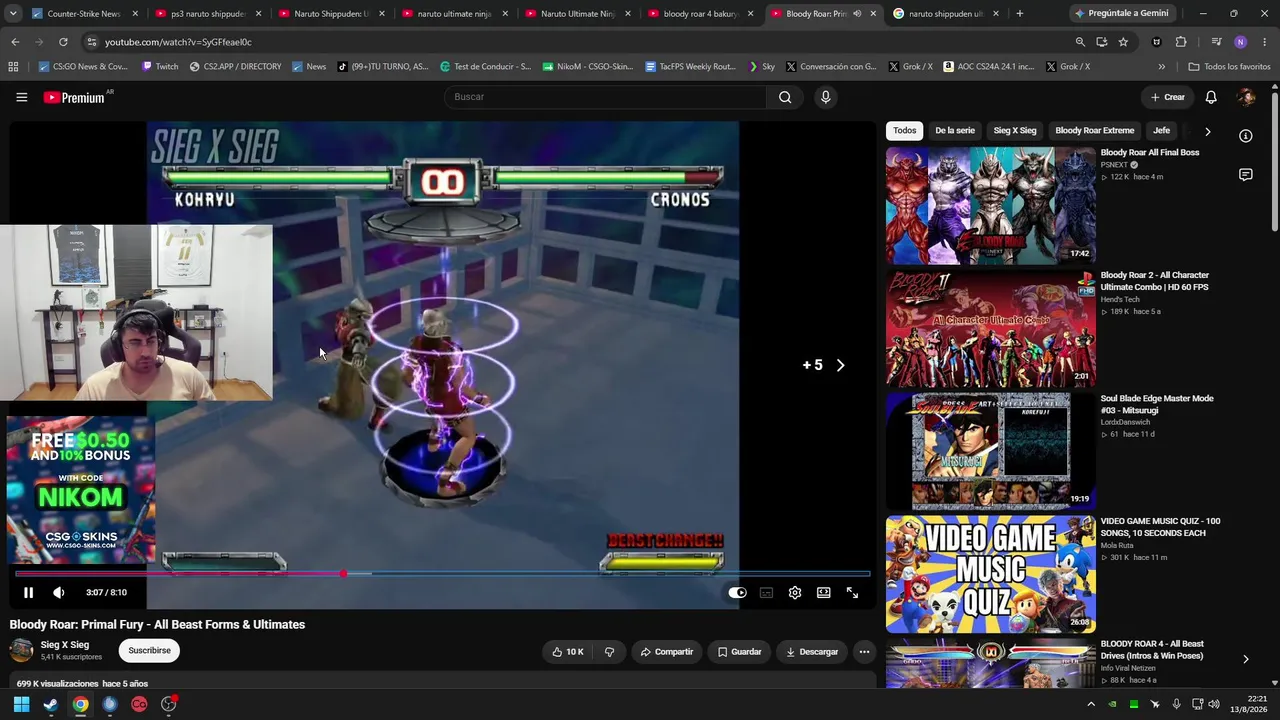This screenshot has width=1280, height=720.
Task: Toggle the autoplay switch in the player
Action: tap(737, 593)
